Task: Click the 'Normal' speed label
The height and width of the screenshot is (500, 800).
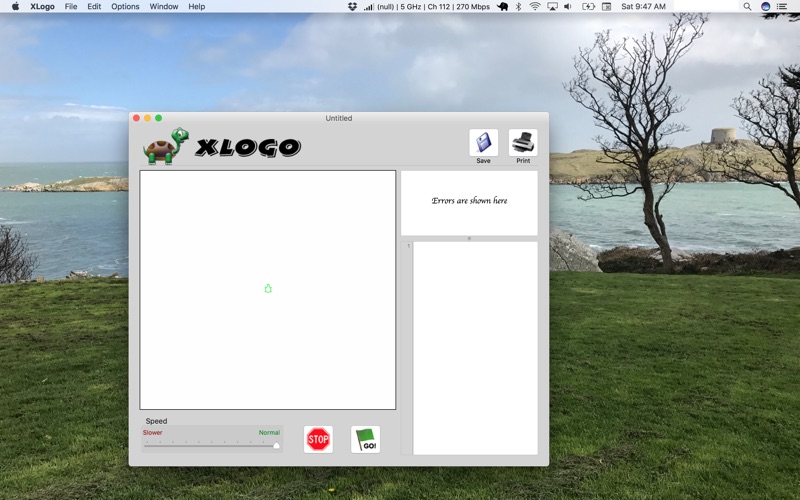Action: pos(269,433)
